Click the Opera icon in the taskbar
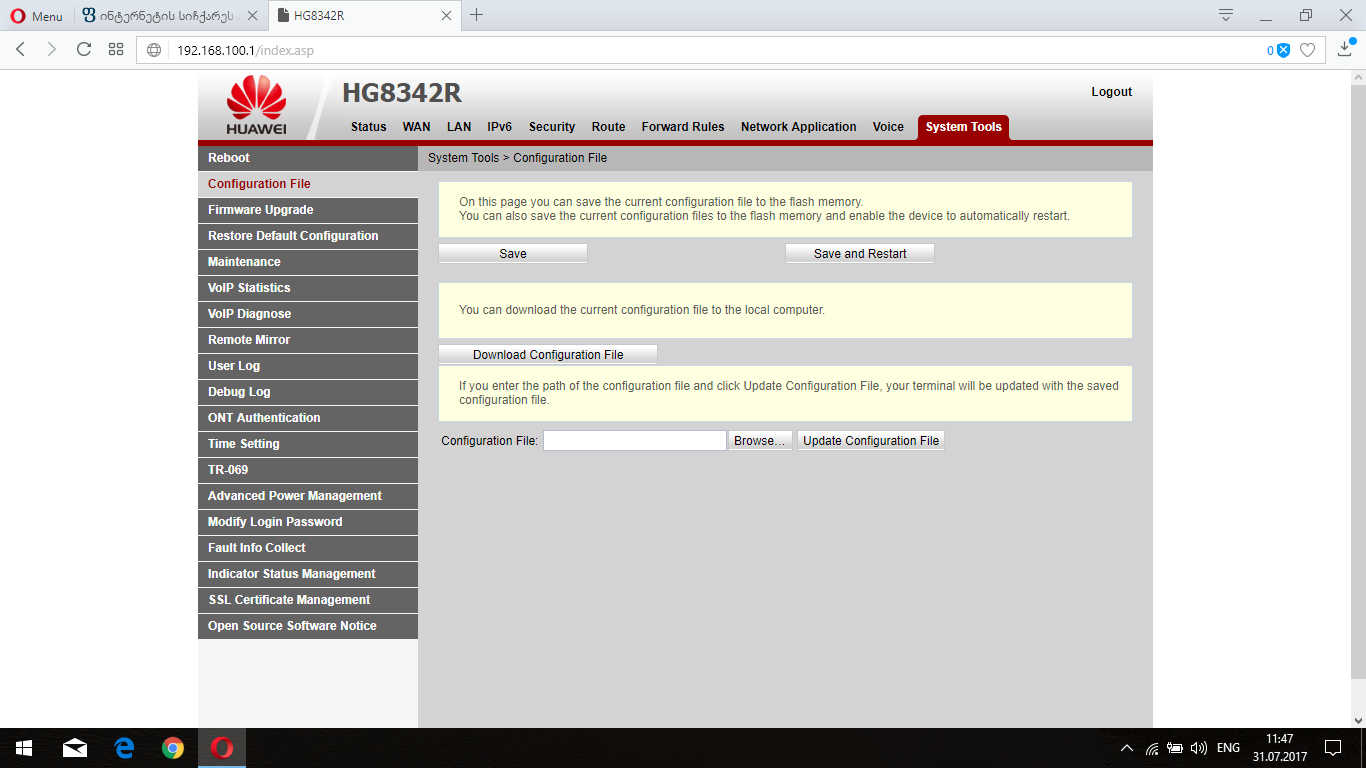 pyautogui.click(x=222, y=748)
